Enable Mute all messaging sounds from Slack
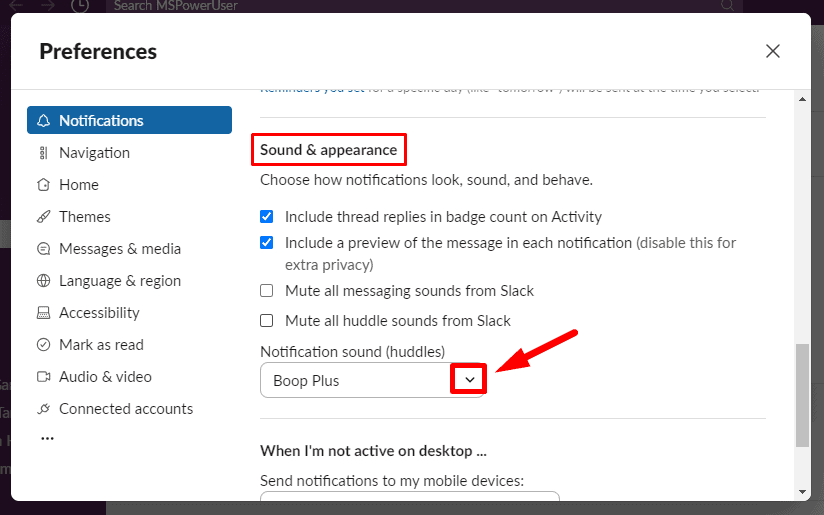Screen dimensions: 824x515 267,291
